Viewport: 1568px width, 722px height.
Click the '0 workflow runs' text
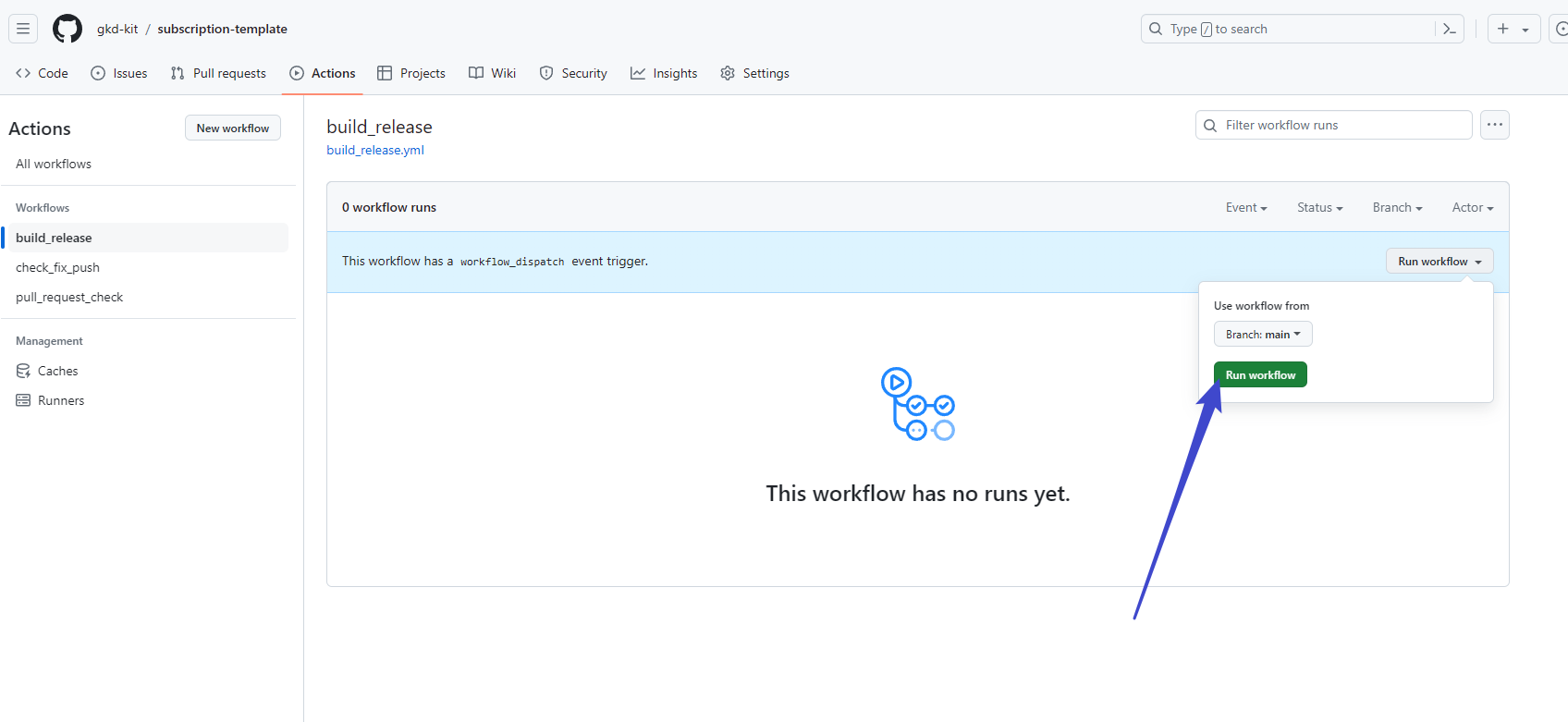pos(389,207)
